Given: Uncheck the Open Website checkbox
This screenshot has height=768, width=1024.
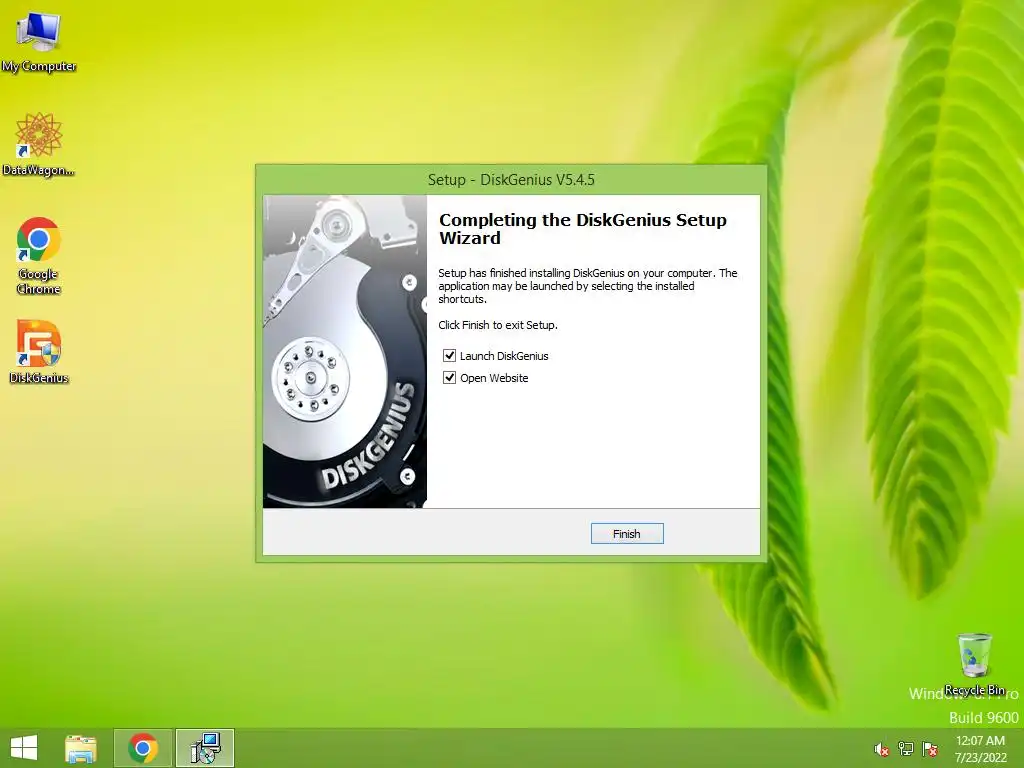Looking at the screenshot, I should [449, 377].
